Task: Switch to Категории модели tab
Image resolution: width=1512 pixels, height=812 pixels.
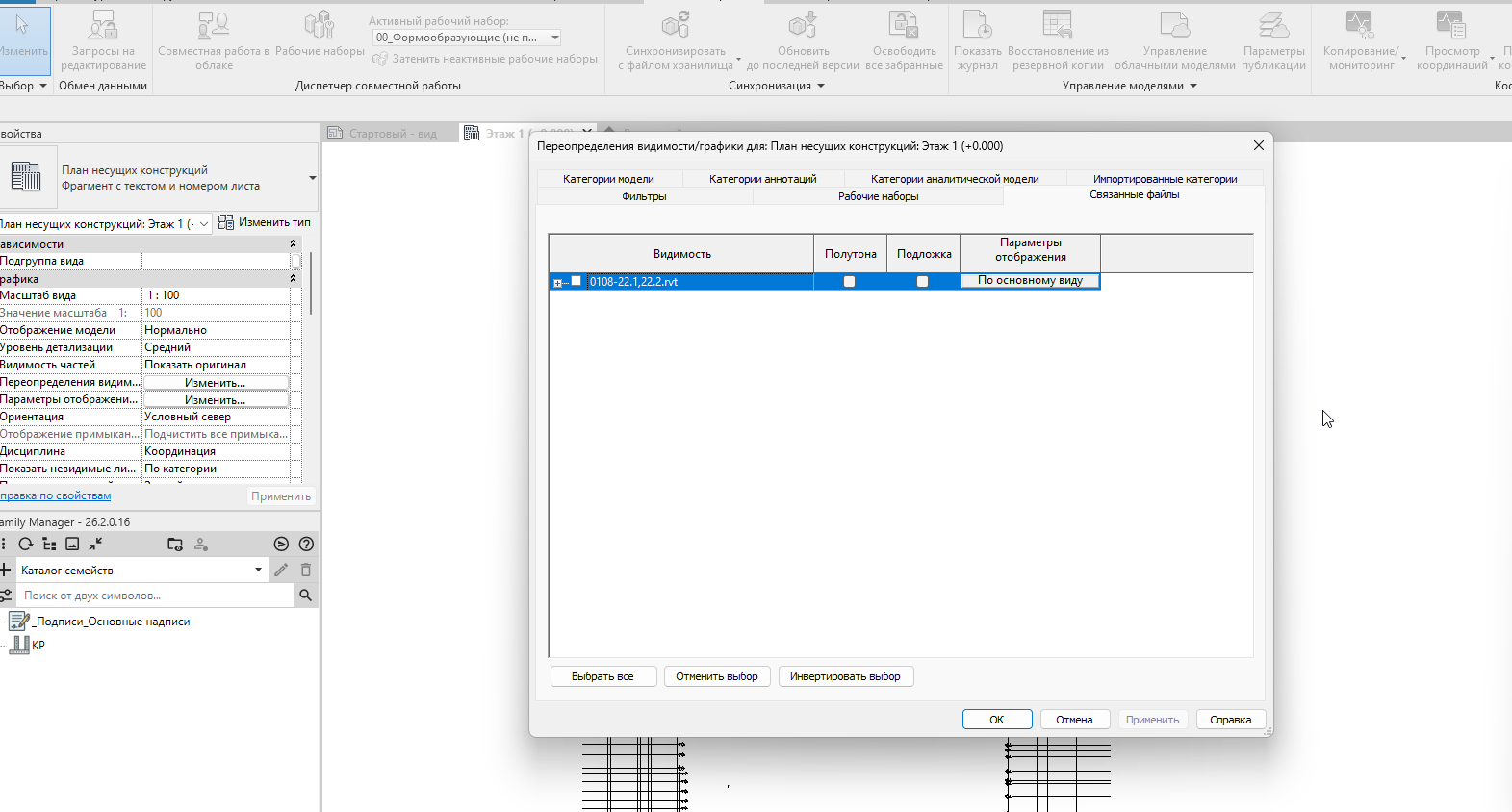Action: point(608,179)
